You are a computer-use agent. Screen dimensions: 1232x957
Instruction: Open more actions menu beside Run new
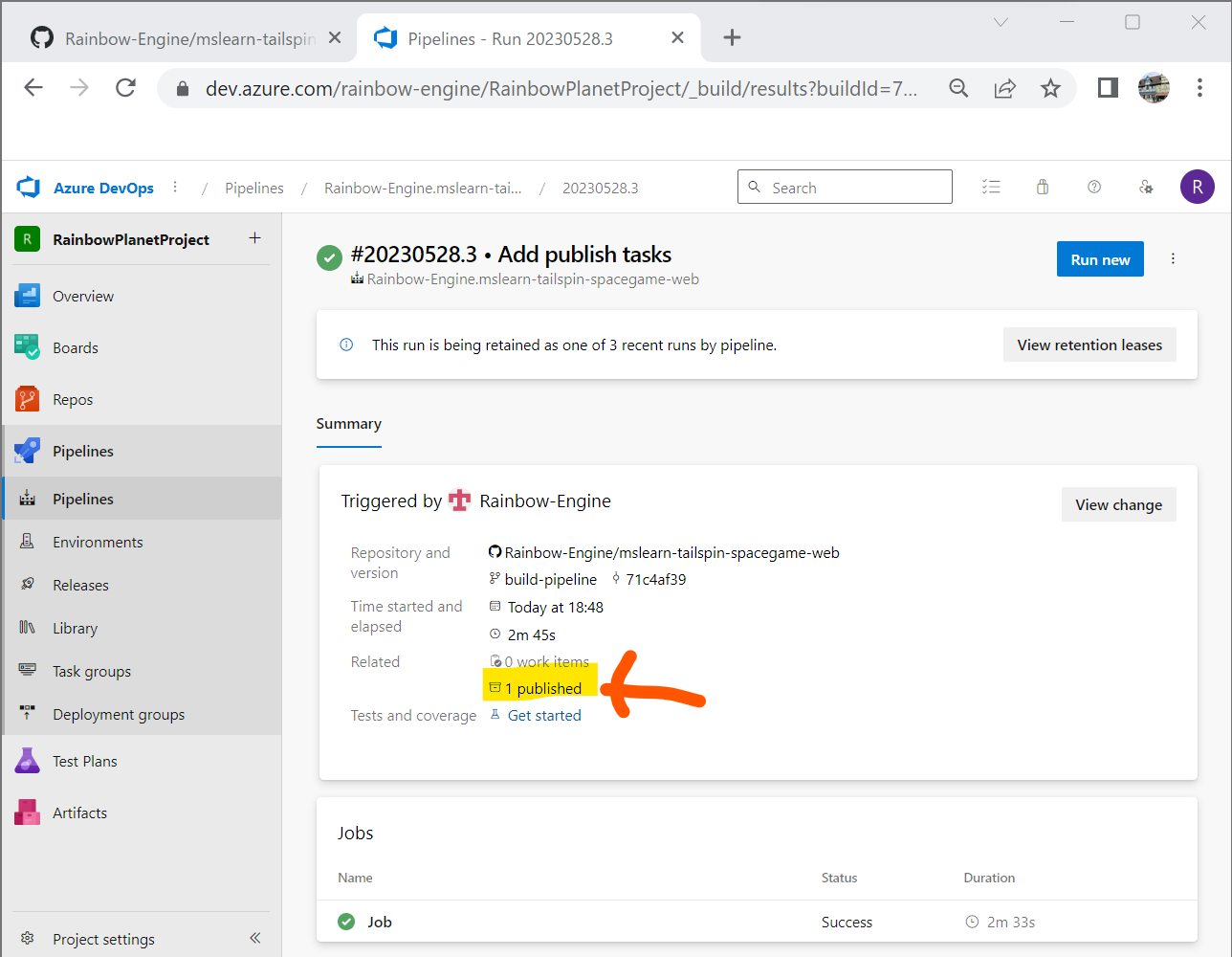1173,258
